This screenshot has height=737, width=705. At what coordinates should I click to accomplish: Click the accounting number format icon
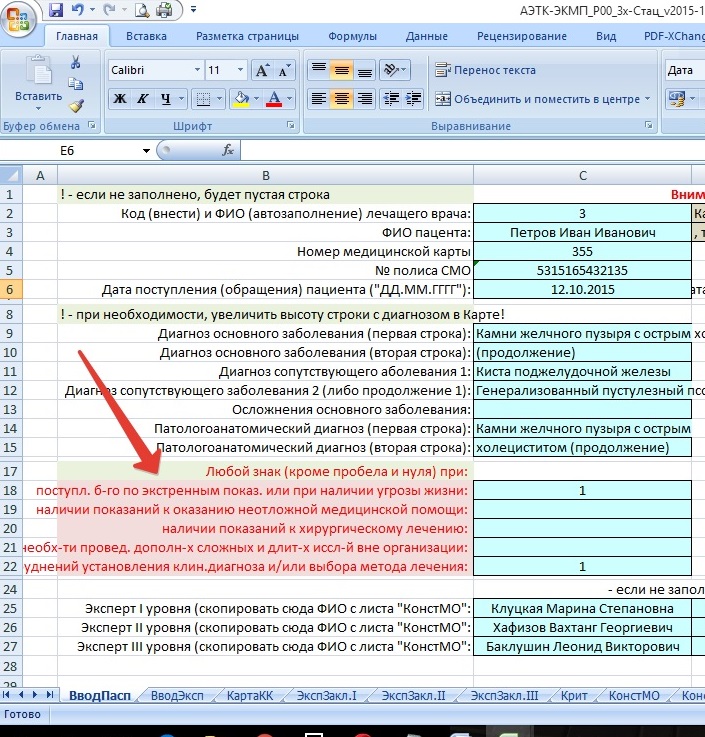pyautogui.click(x=676, y=99)
